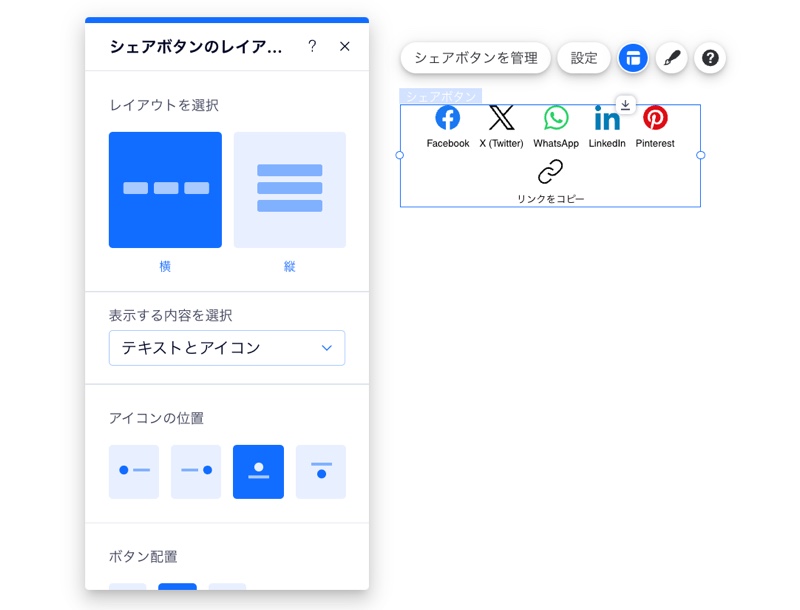Click the Pinterest share icon
Image resolution: width=800 pixels, height=610 pixels.
coord(655,118)
